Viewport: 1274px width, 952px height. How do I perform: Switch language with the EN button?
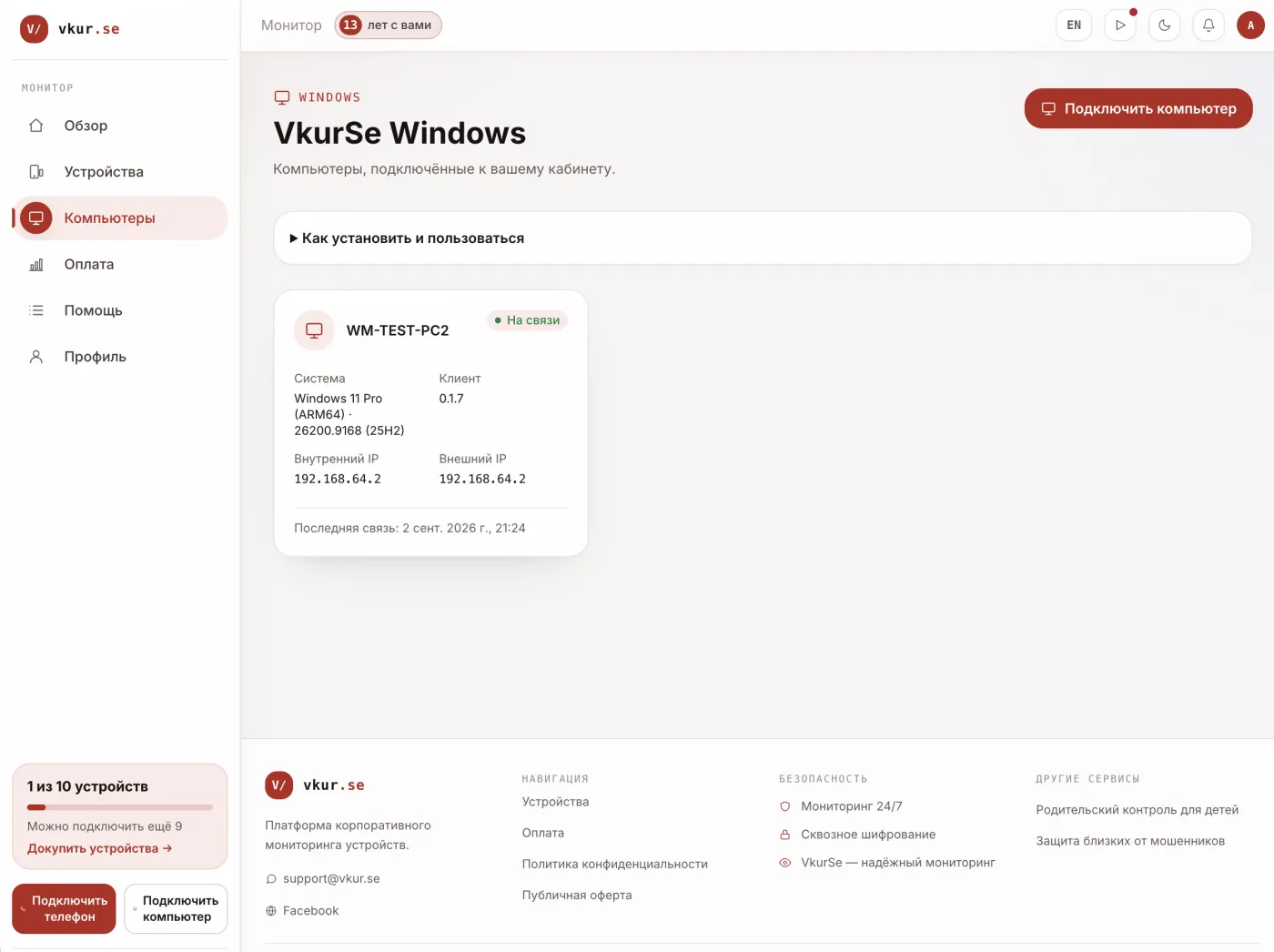1074,25
